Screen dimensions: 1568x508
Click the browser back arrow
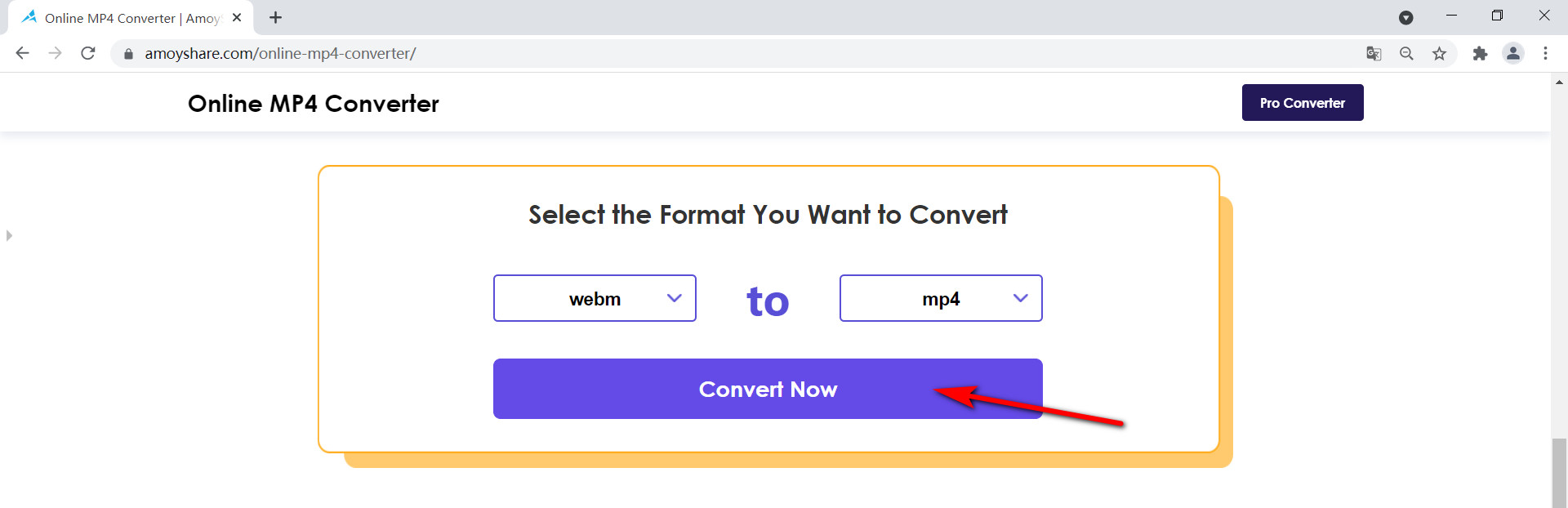coord(22,53)
